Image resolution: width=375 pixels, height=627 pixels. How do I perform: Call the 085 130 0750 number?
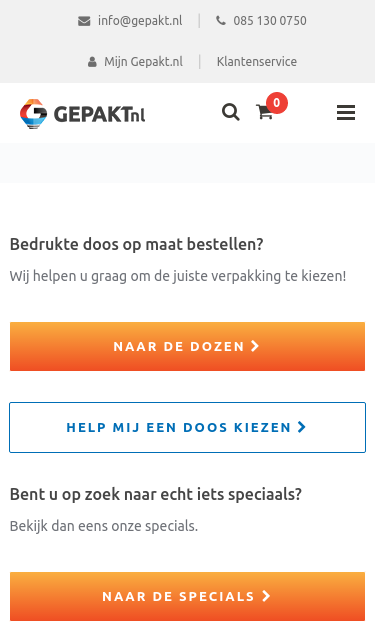[270, 21]
